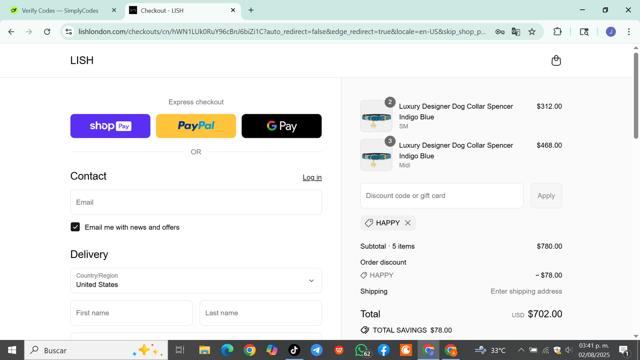This screenshot has height=360, width=640.
Task: Open the password manager key icon
Action: (x=500, y=31)
